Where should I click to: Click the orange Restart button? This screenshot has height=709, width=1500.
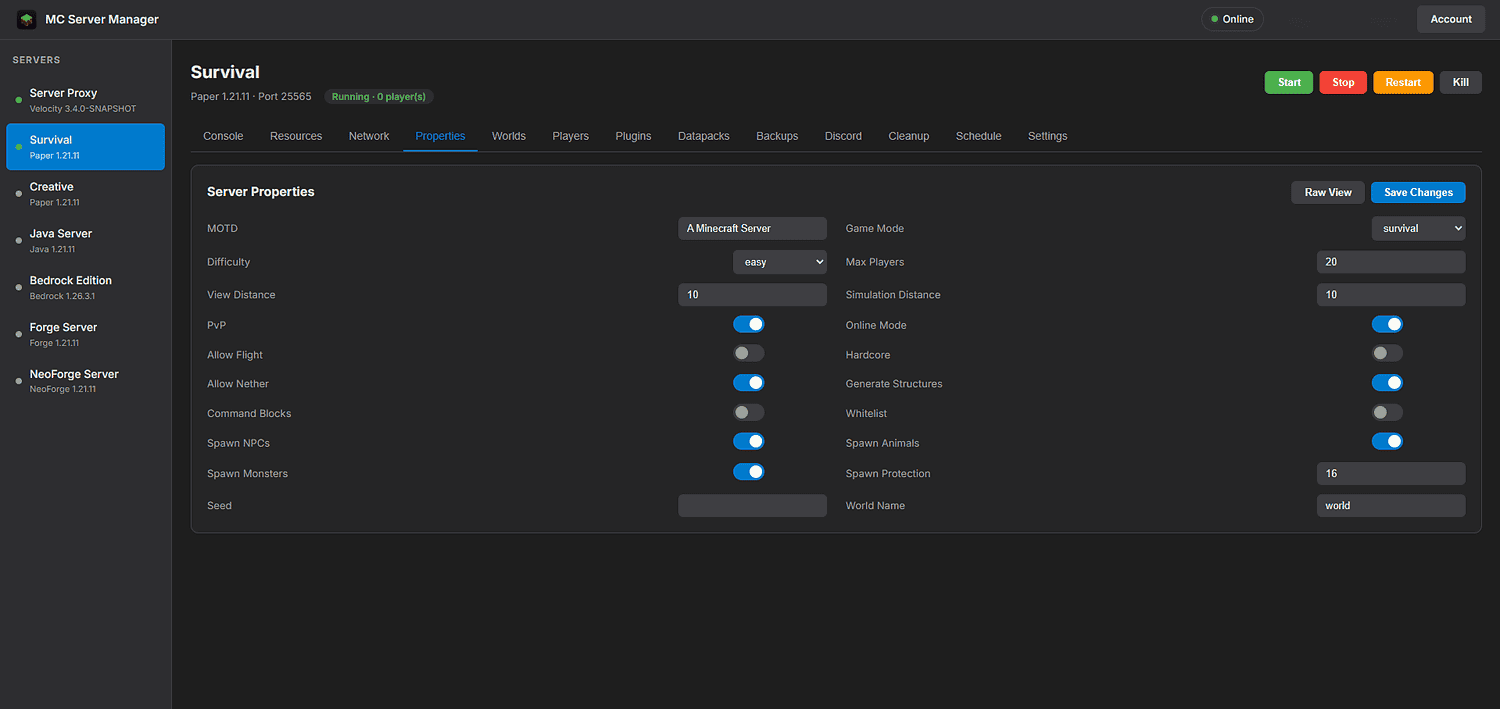pos(1403,82)
